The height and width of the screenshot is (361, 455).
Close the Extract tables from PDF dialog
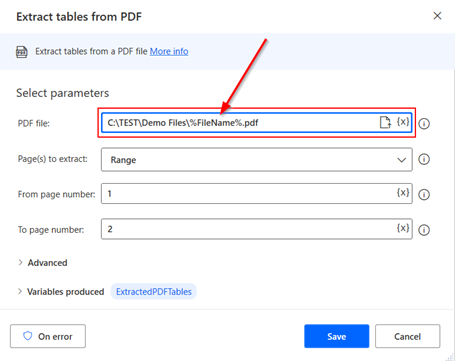coord(437,16)
